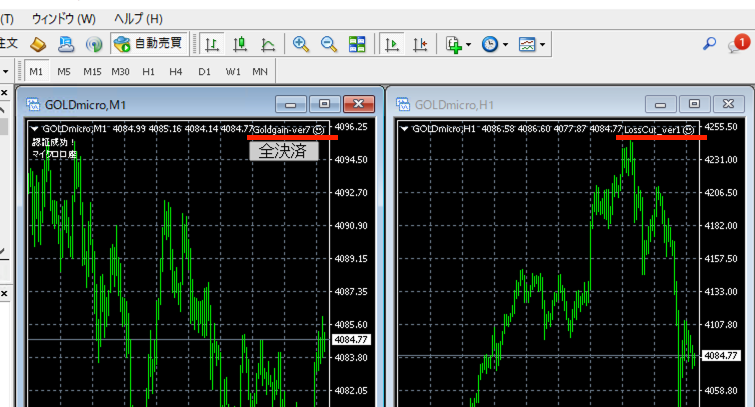The height and width of the screenshot is (407, 755).
Task: Toggle the 自動売買 auto-trading button
Action: pyautogui.click(x=149, y=44)
